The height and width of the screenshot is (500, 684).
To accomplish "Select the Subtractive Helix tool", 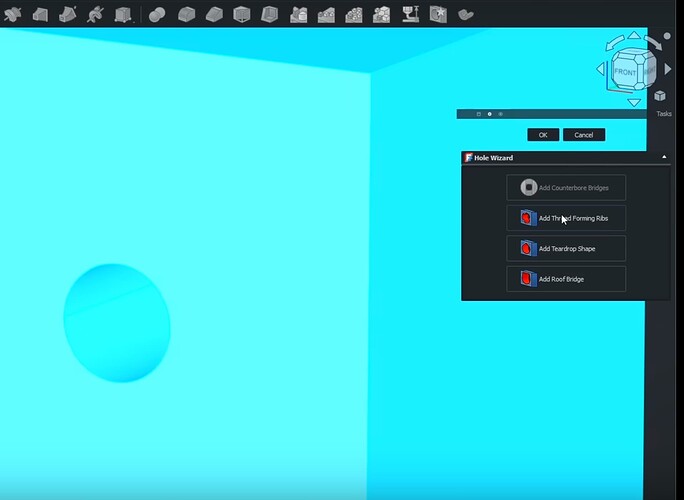I will pyautogui.click(x=95, y=15).
